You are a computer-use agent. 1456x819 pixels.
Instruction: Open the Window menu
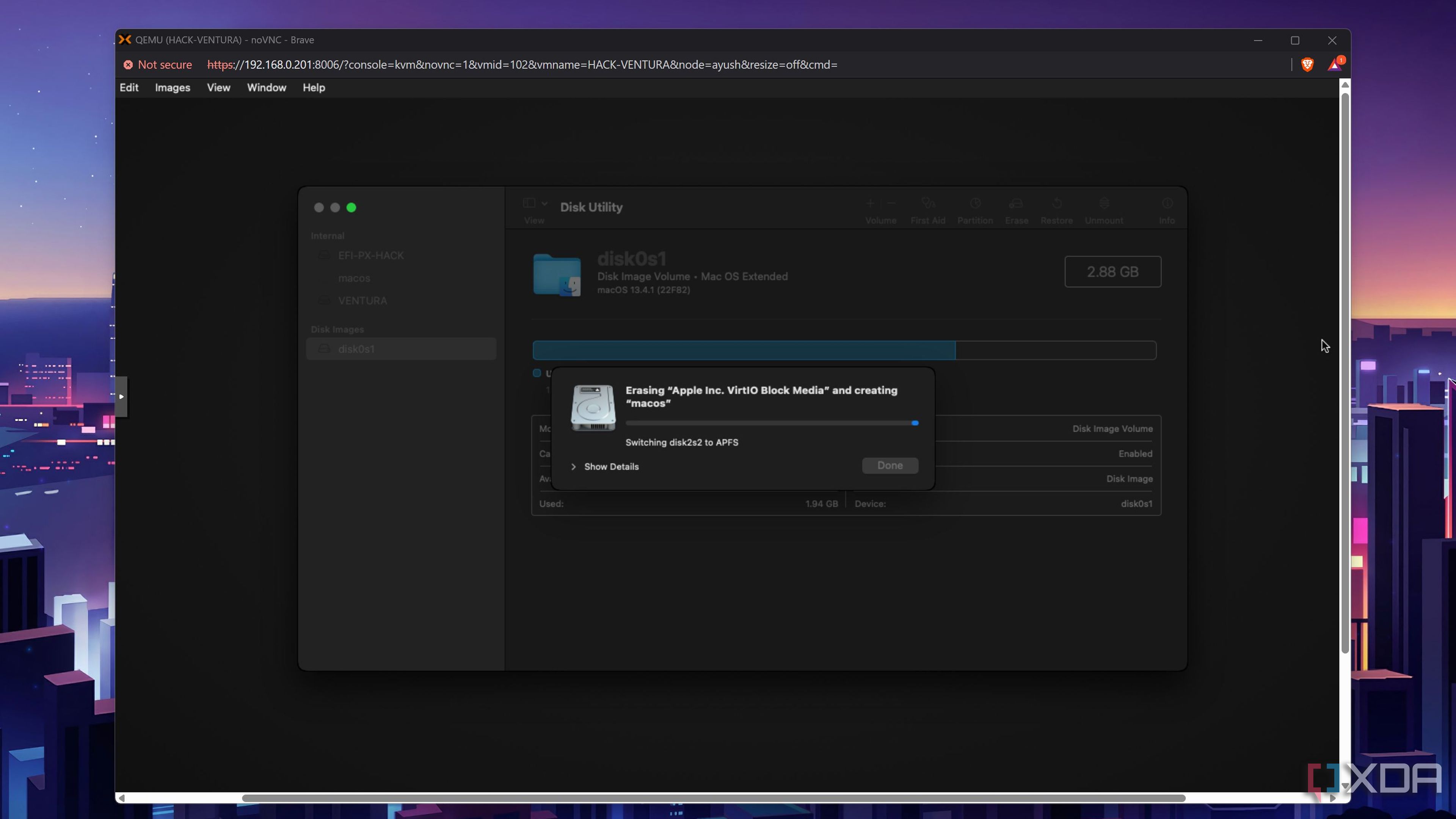point(266,88)
